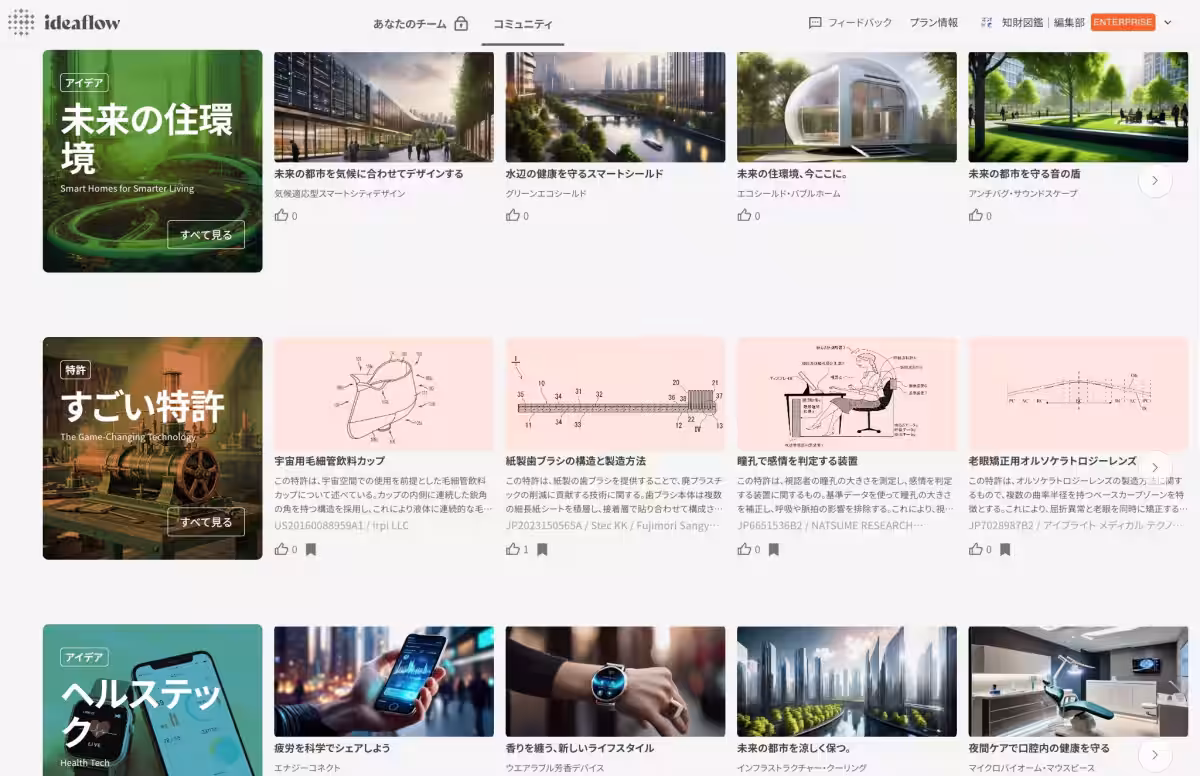
Task: Open the 水辺の健康を守るスマートシールド thumbnail
Action: (615, 107)
